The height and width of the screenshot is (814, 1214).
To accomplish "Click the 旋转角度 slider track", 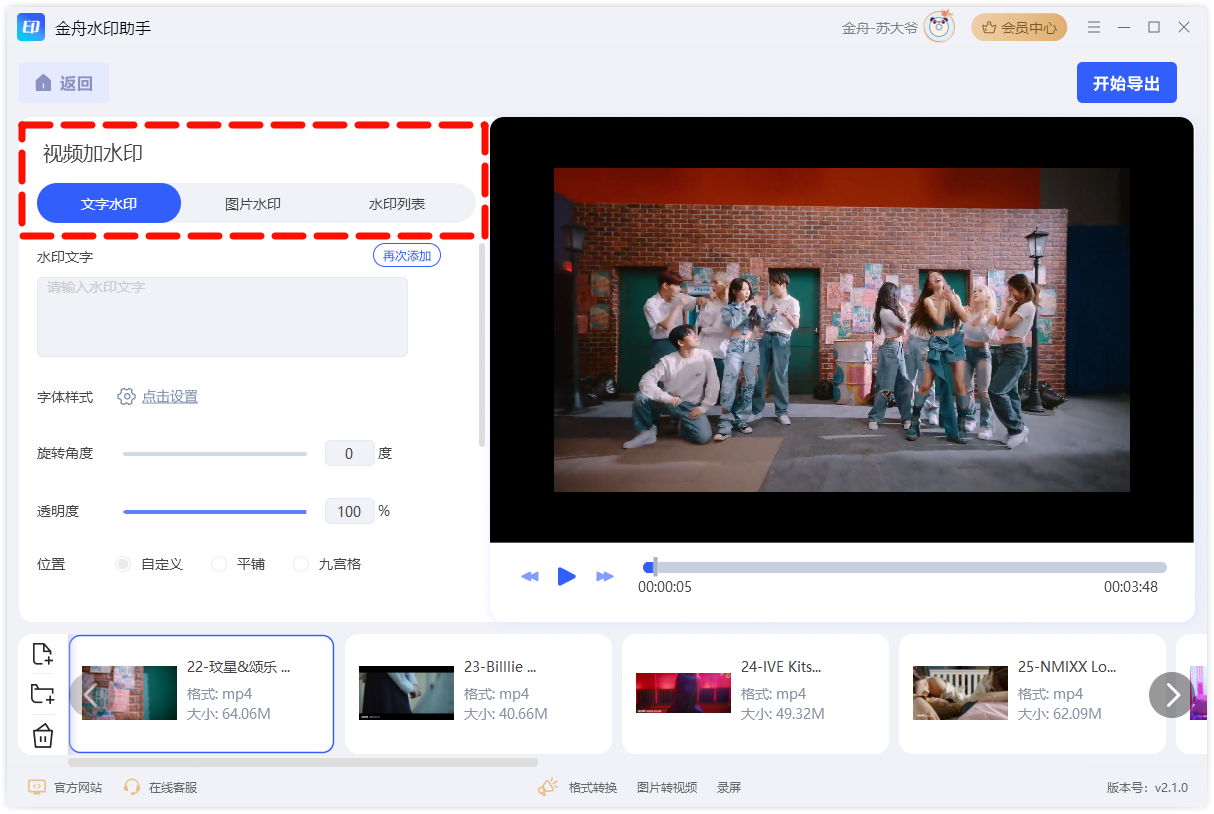I will click(215, 454).
